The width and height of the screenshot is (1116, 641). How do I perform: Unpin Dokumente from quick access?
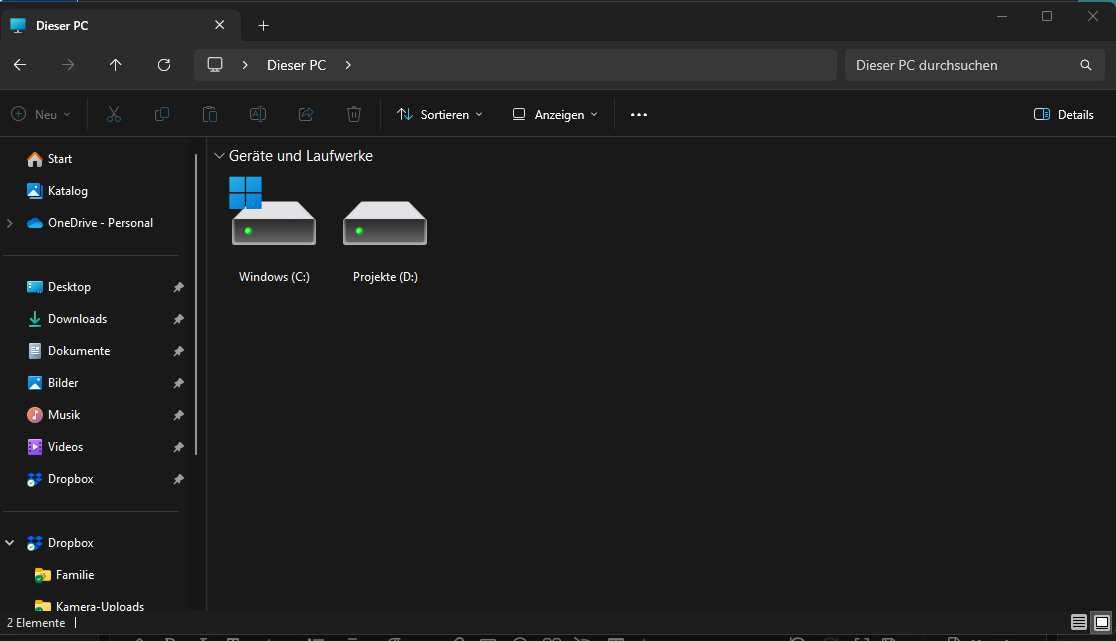178,351
